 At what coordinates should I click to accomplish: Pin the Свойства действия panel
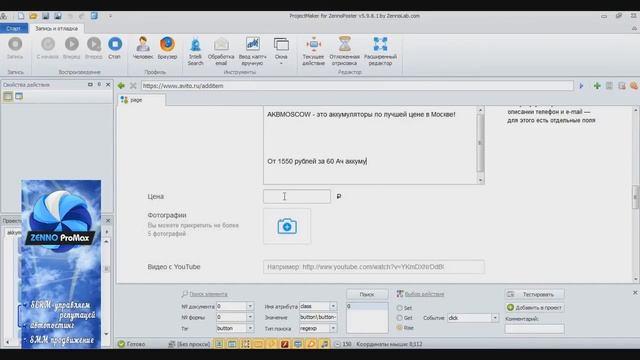tap(99, 84)
